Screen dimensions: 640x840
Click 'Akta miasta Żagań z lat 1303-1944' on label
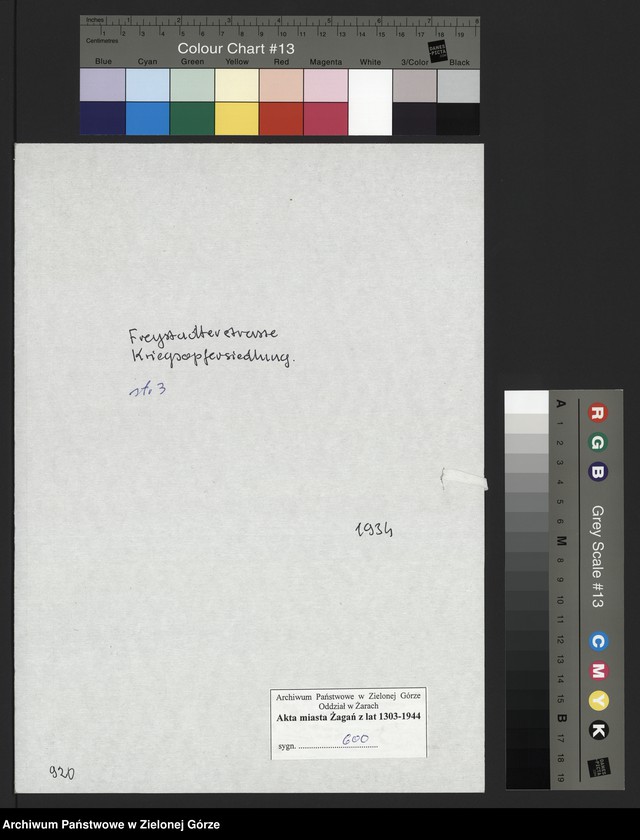coord(348,717)
